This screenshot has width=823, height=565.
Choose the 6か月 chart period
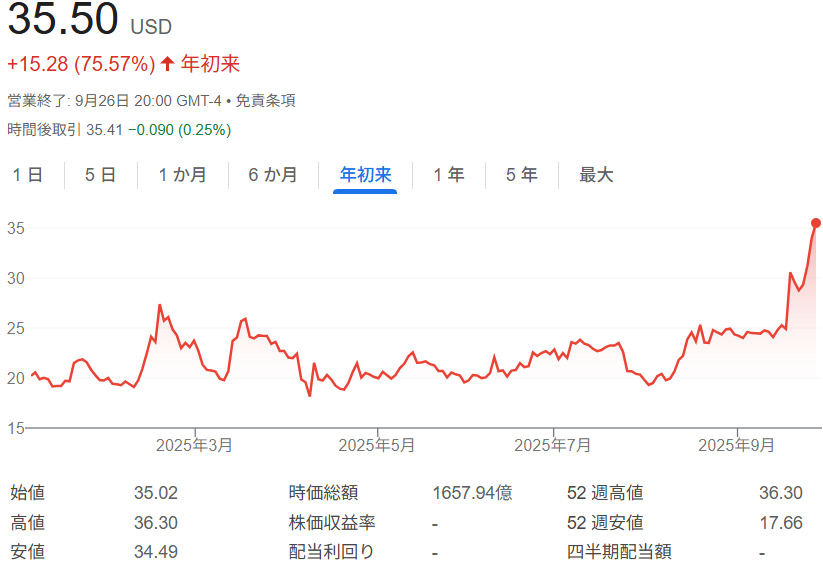point(273,175)
